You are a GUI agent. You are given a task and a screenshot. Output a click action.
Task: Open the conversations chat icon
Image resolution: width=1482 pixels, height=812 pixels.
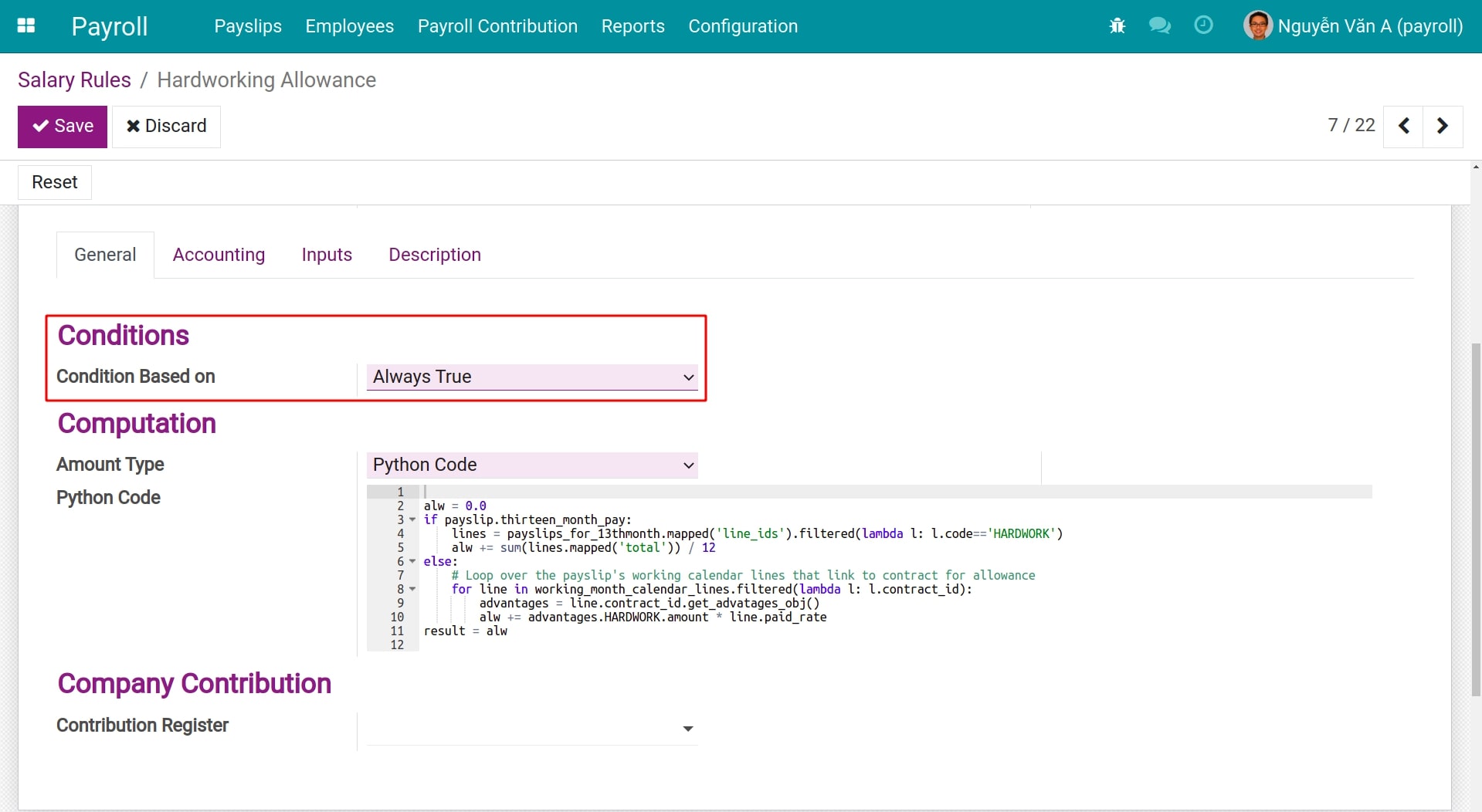(x=1159, y=26)
